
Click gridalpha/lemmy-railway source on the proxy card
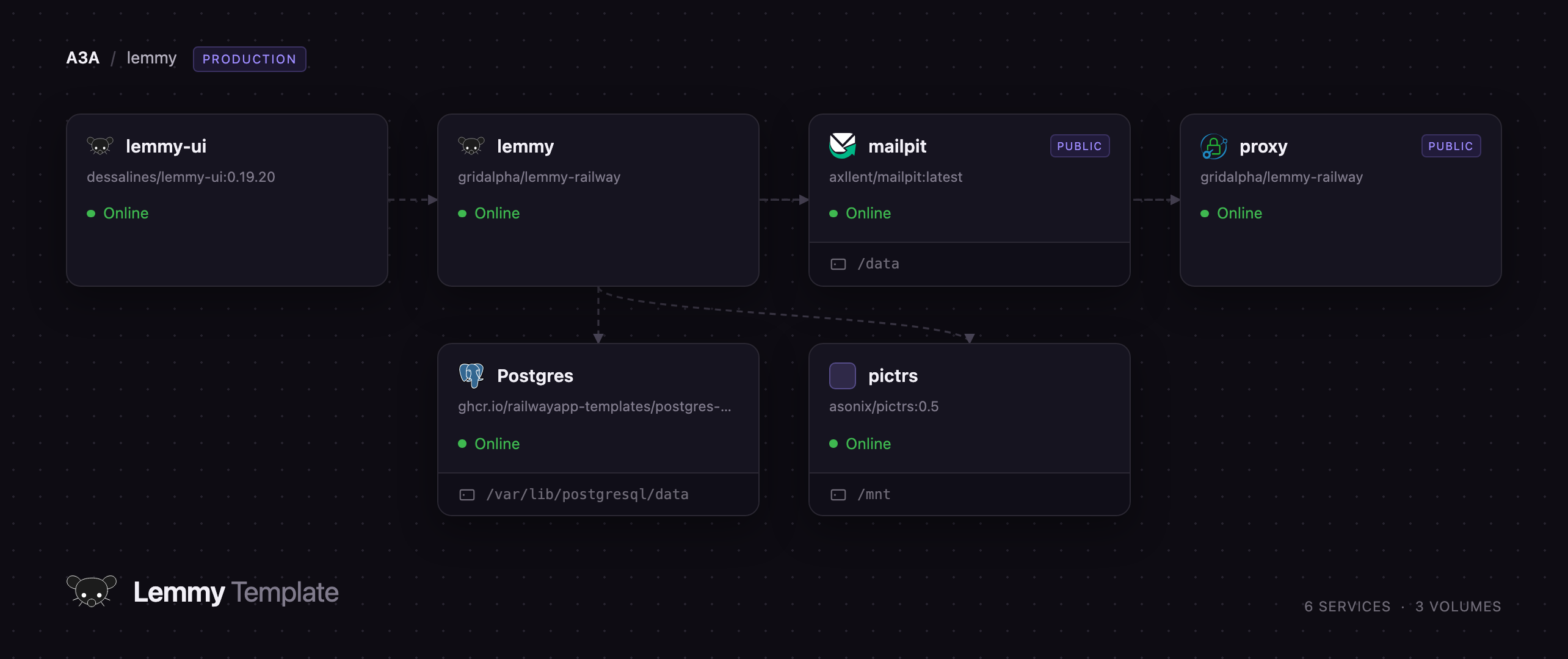click(x=1282, y=177)
